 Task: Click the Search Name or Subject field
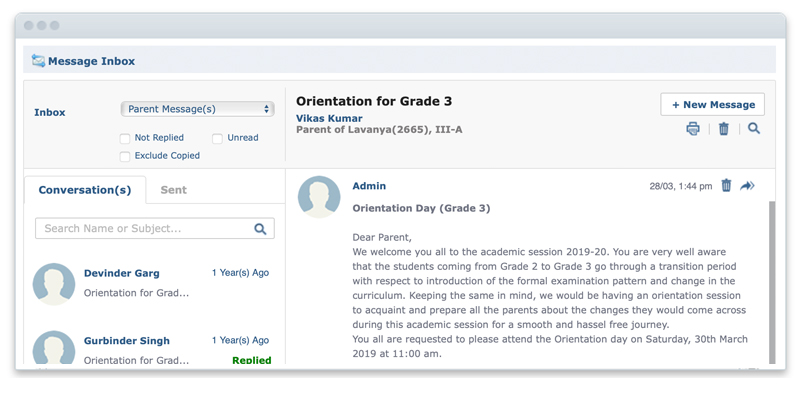coord(155,229)
